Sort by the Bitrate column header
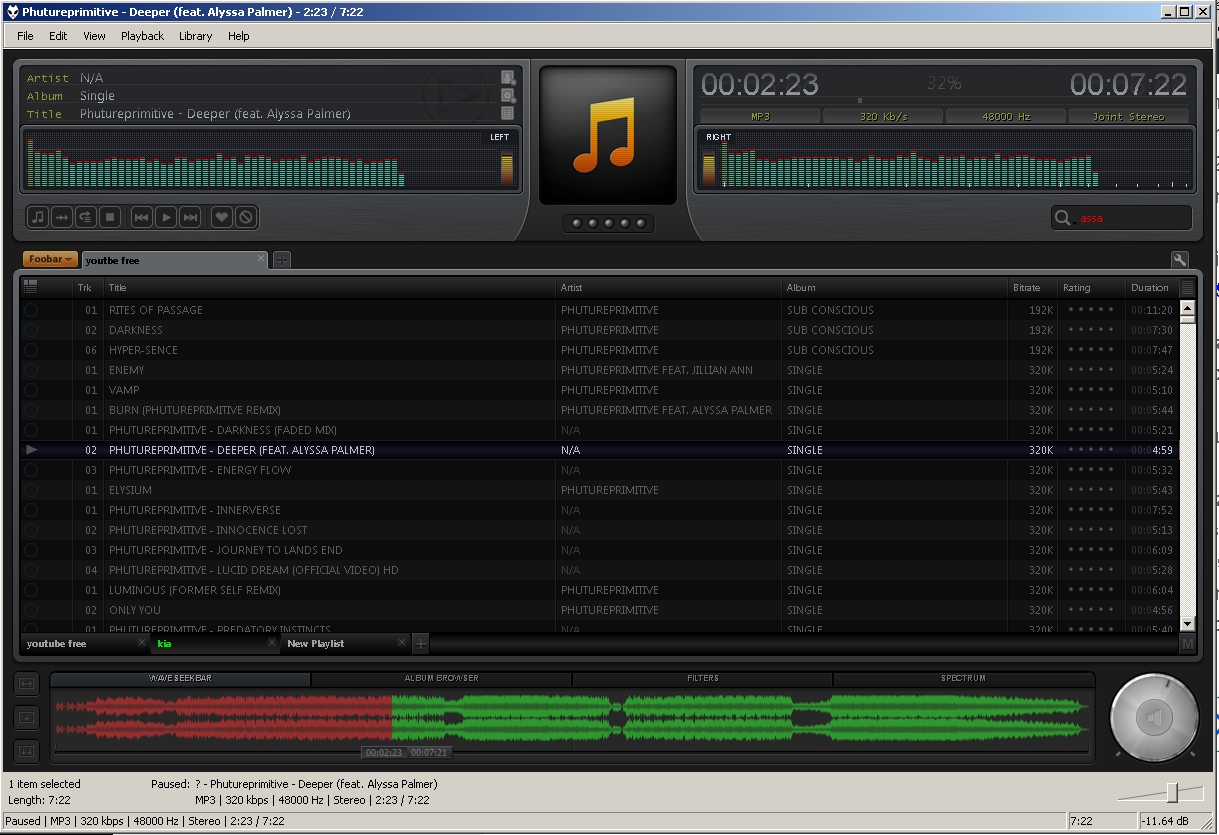The image size is (1219, 835). [1033, 287]
